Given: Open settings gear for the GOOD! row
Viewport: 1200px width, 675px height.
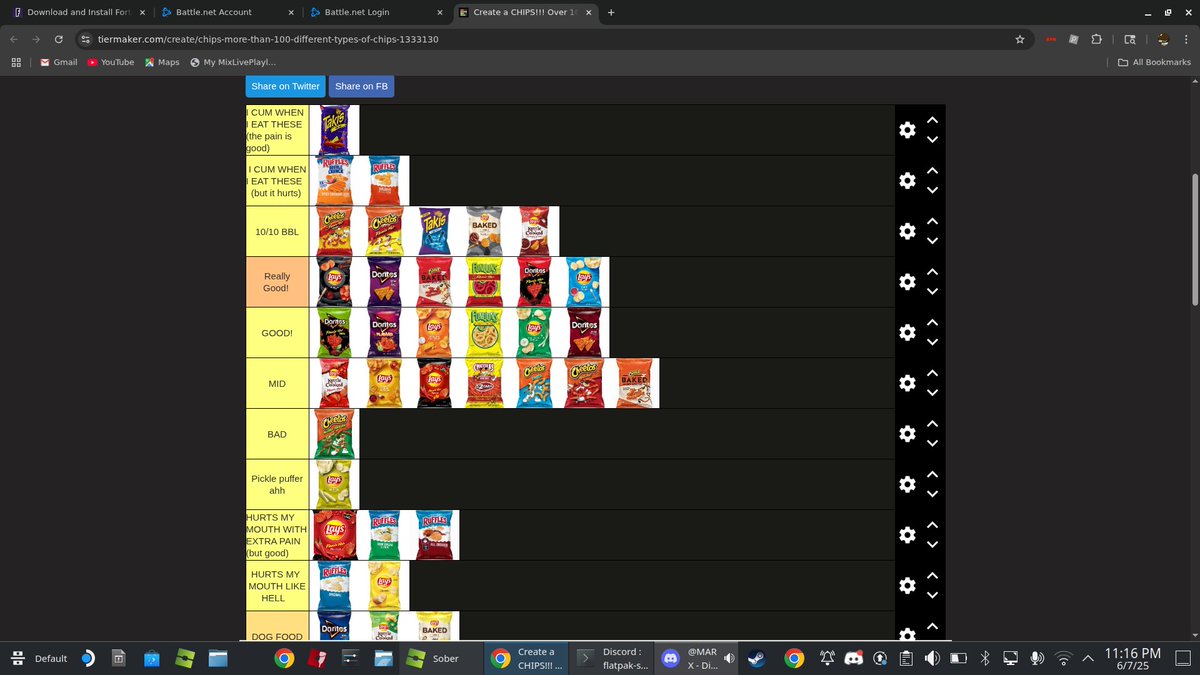Looking at the screenshot, I should pyautogui.click(x=907, y=333).
